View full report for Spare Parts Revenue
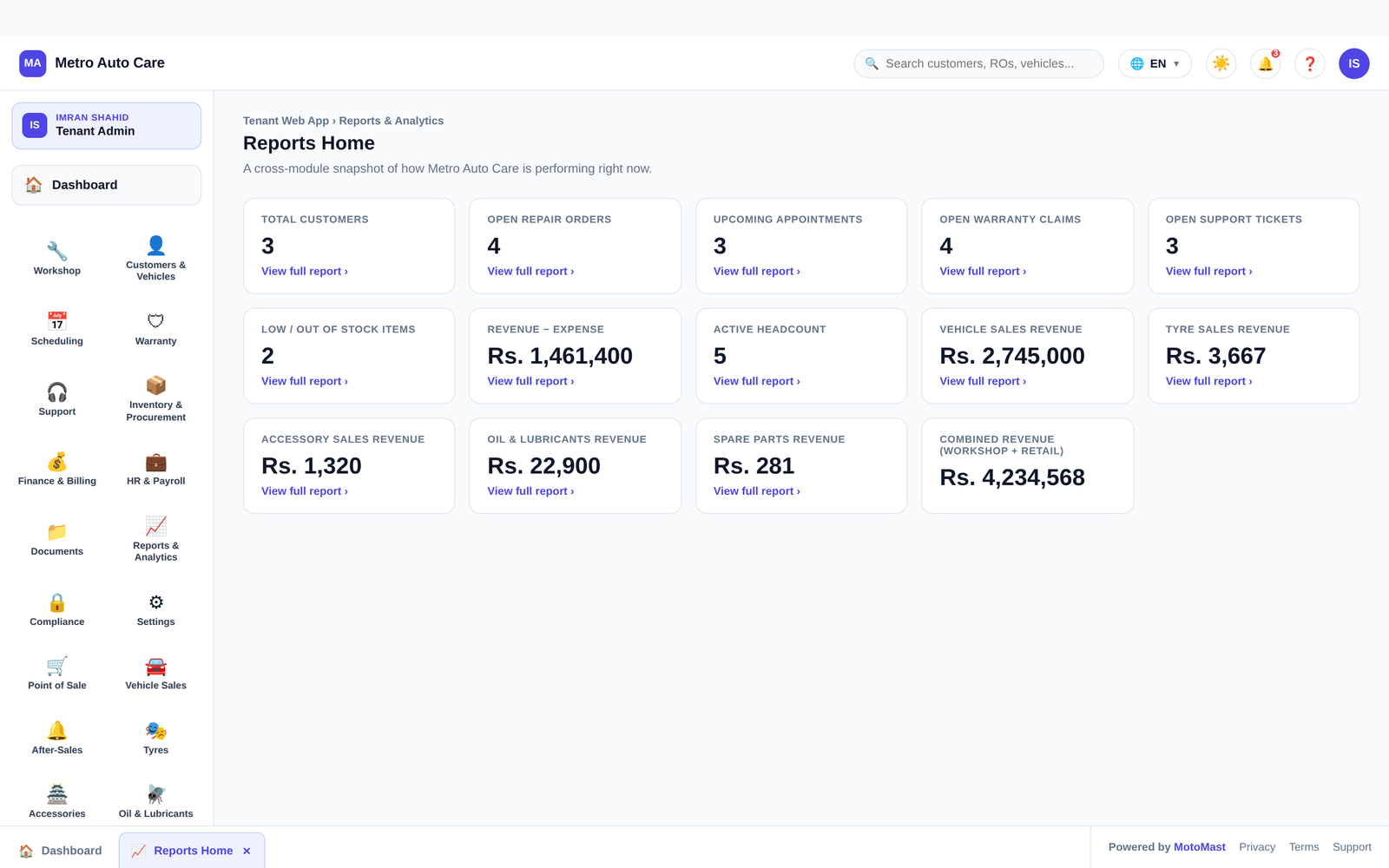 757,491
